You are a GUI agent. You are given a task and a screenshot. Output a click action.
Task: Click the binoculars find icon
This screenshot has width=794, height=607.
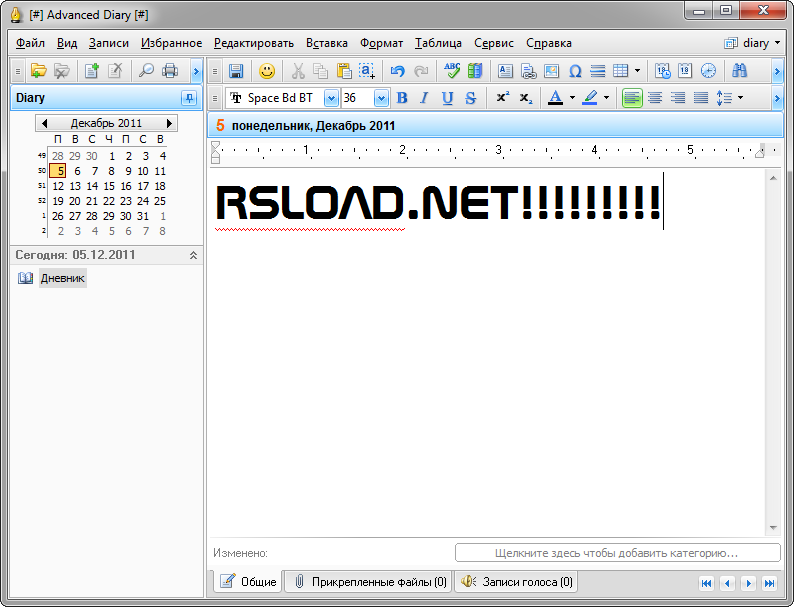(739, 71)
